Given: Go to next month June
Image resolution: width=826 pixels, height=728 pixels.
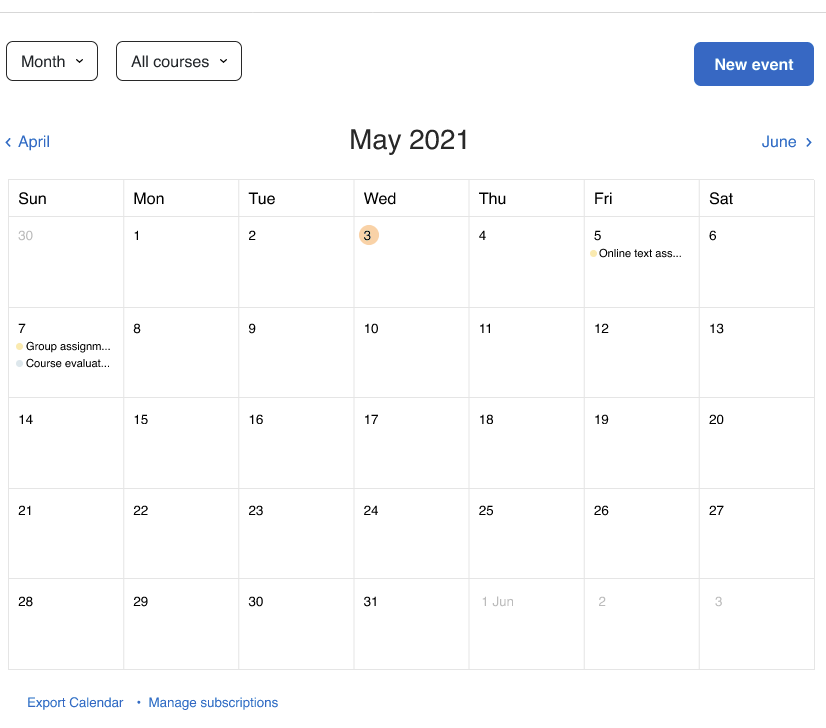Looking at the screenshot, I should coord(786,142).
